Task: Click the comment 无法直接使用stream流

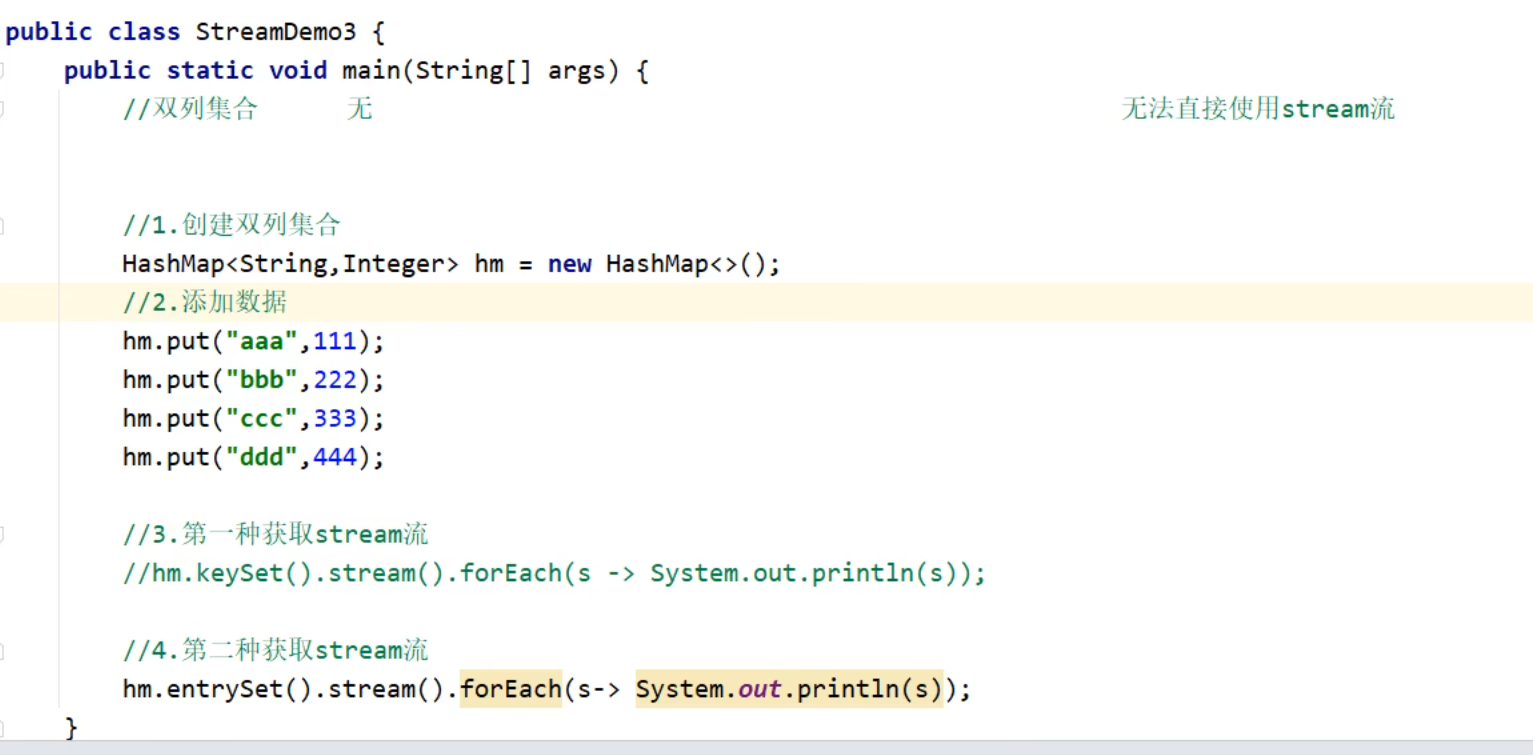Action: point(1257,109)
